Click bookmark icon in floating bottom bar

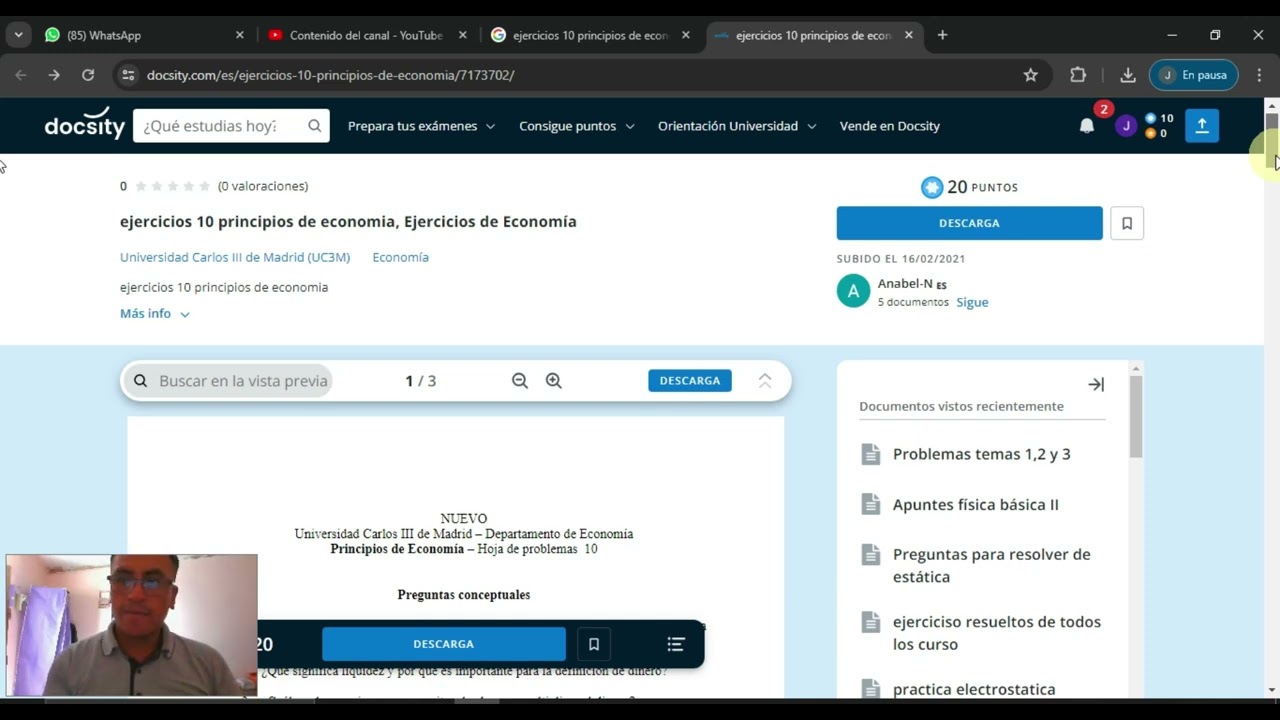point(594,644)
